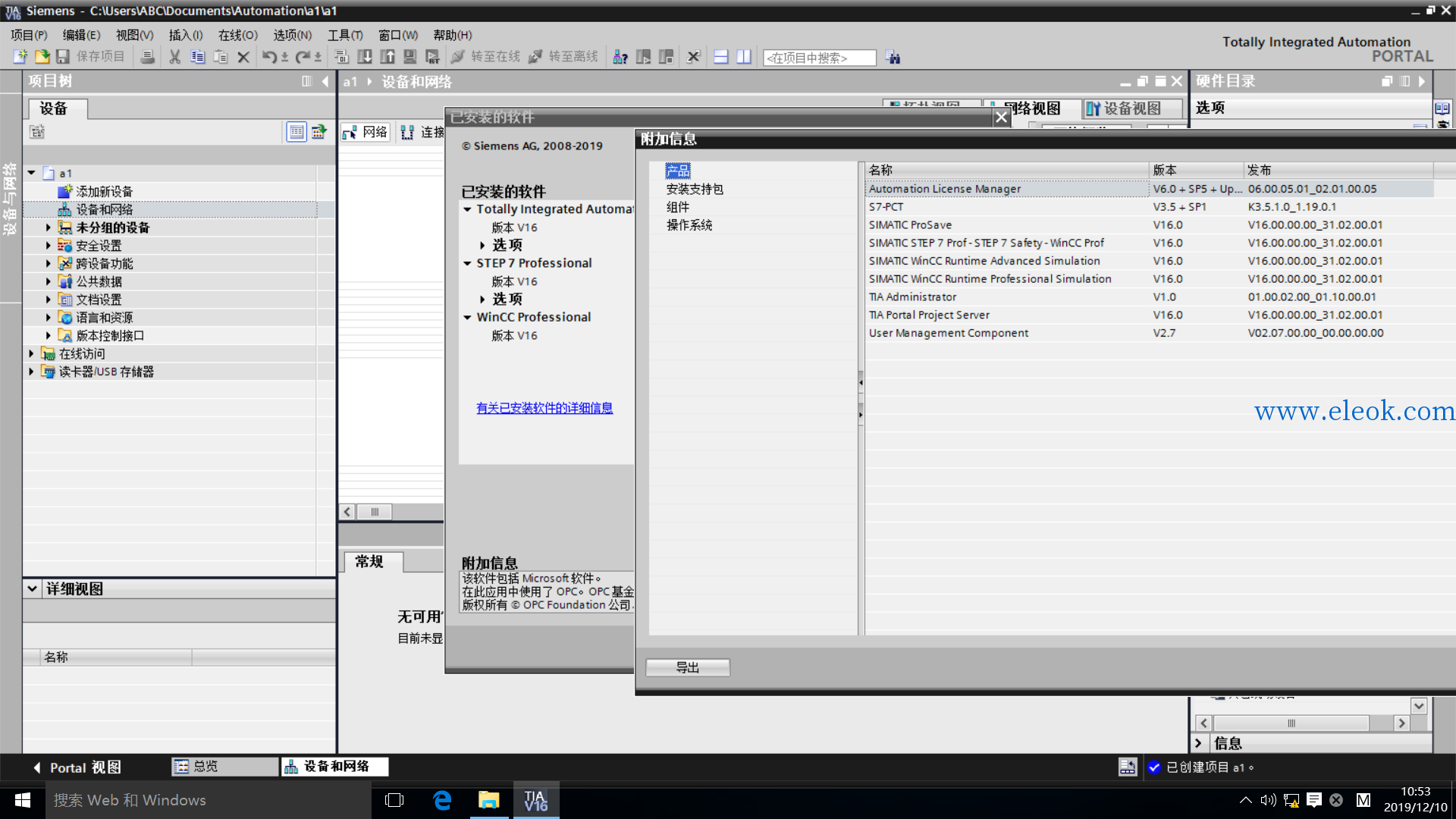The width and height of the screenshot is (1456, 819).
Task: Click the Go online button
Action: click(485, 57)
